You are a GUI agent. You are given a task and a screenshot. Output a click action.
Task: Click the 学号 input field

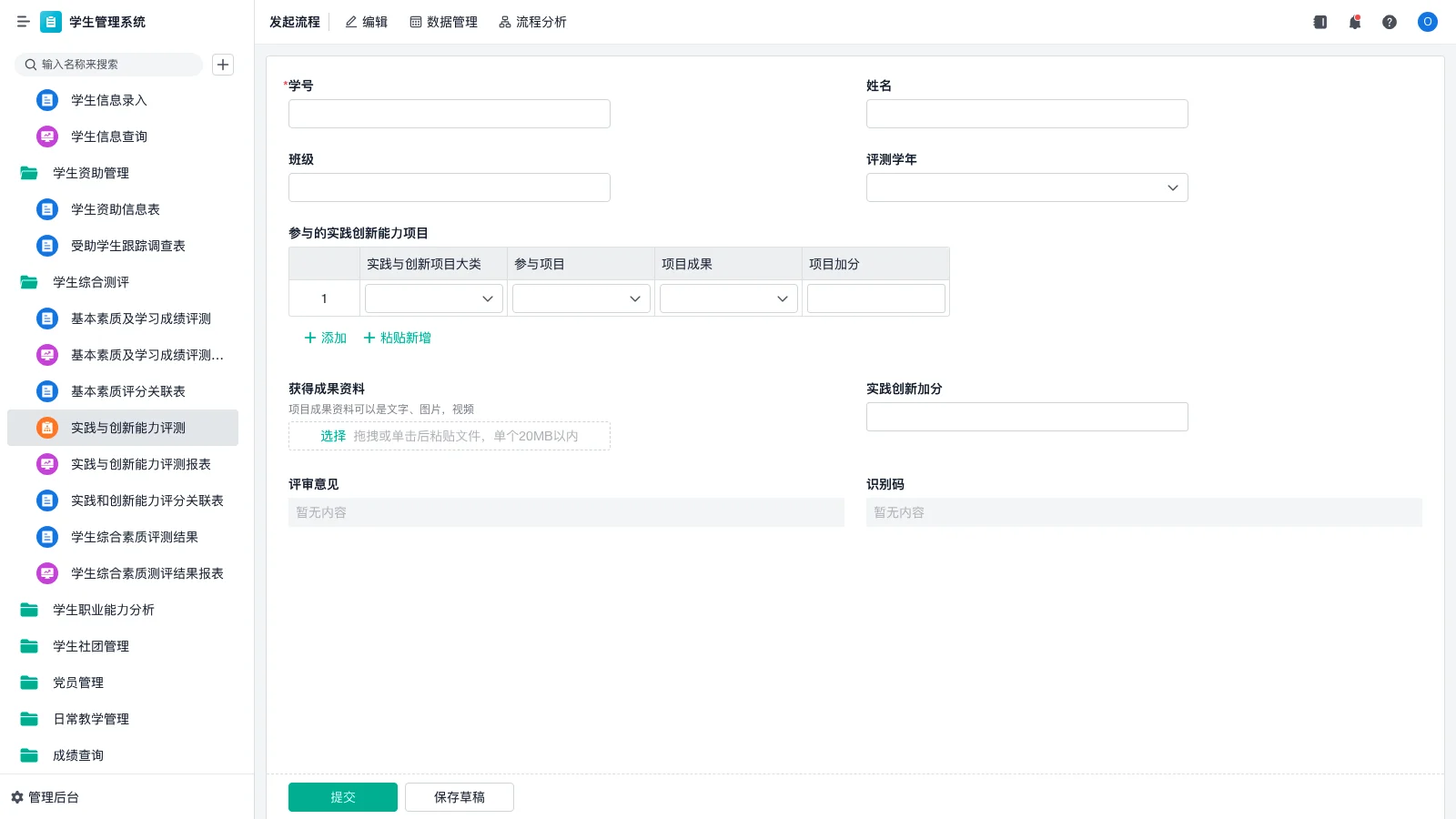(449, 113)
